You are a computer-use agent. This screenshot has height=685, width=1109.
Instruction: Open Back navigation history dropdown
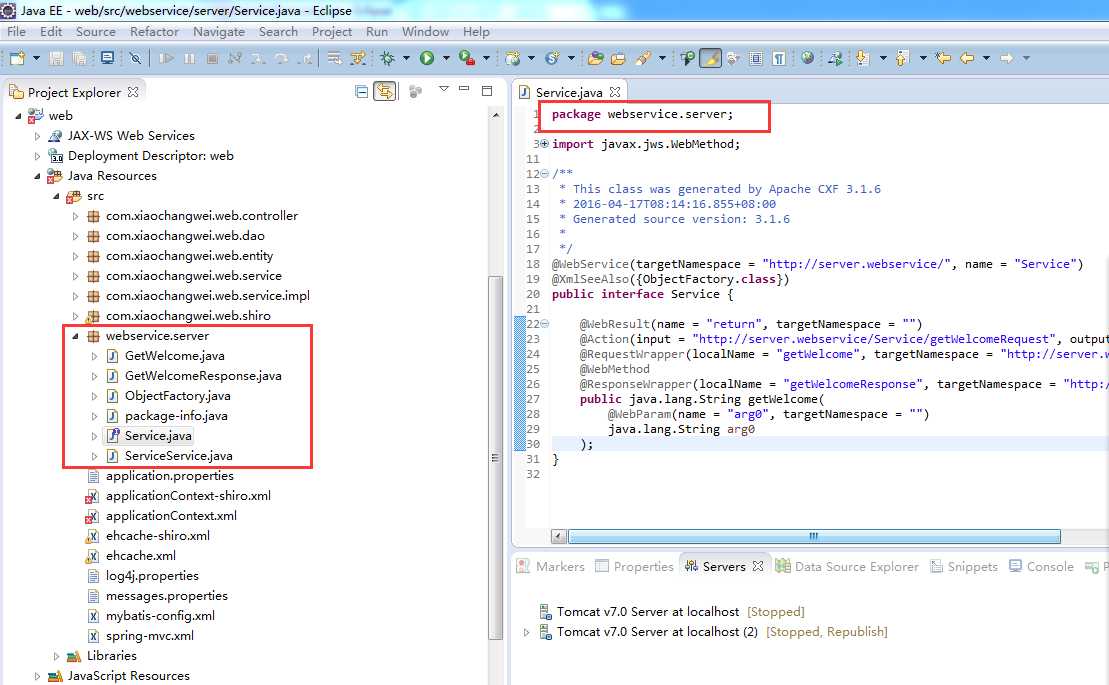(986, 58)
